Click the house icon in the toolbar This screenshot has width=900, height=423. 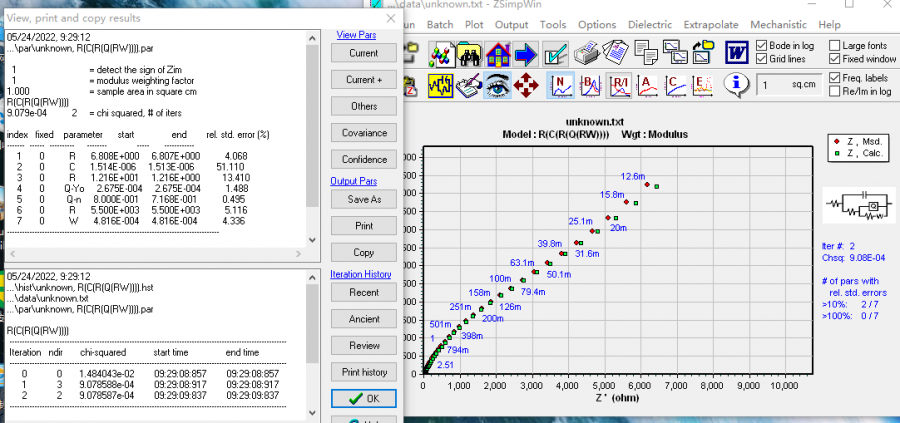pyautogui.click(x=498, y=52)
